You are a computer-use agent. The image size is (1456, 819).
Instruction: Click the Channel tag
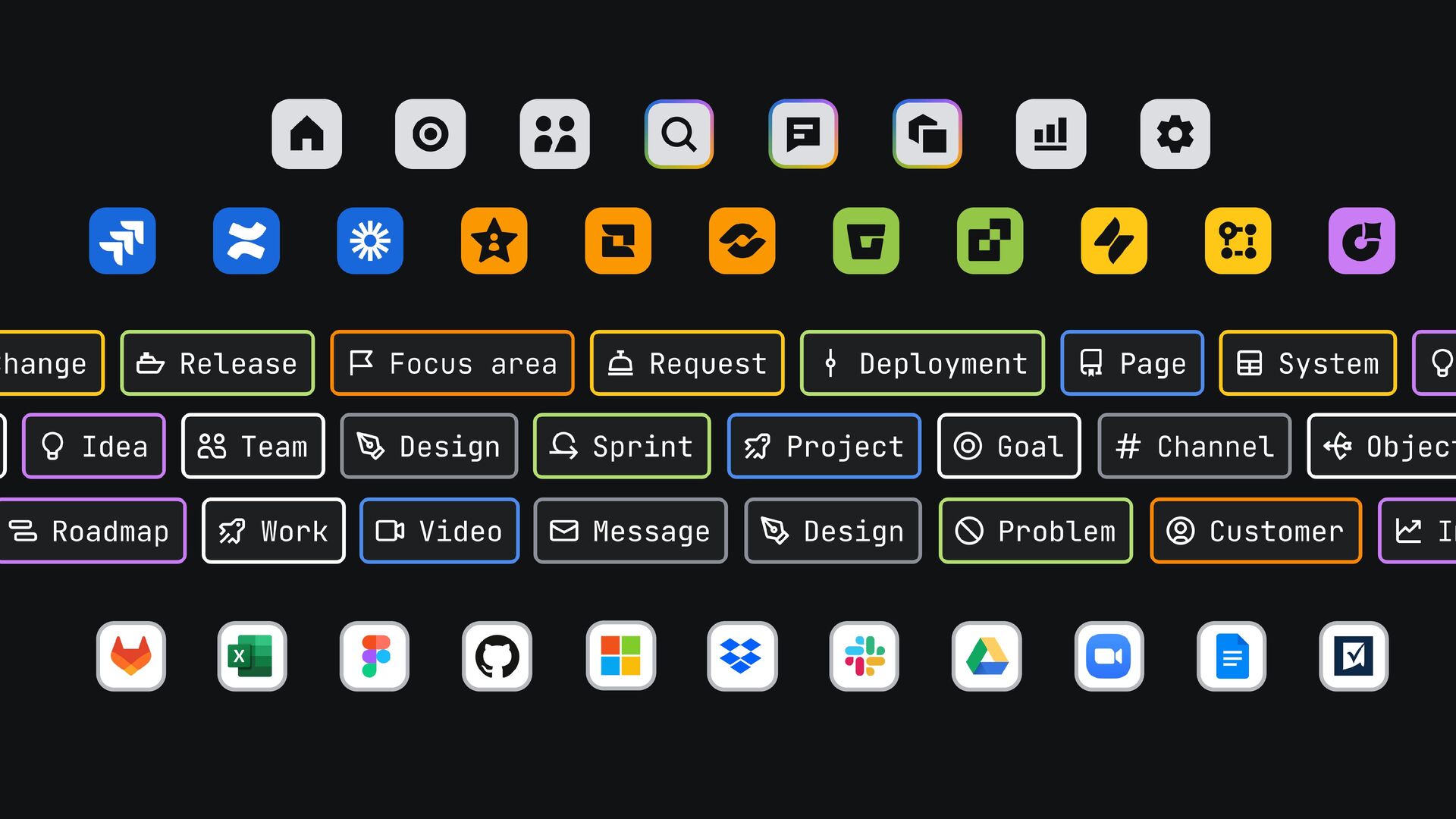(x=1194, y=447)
